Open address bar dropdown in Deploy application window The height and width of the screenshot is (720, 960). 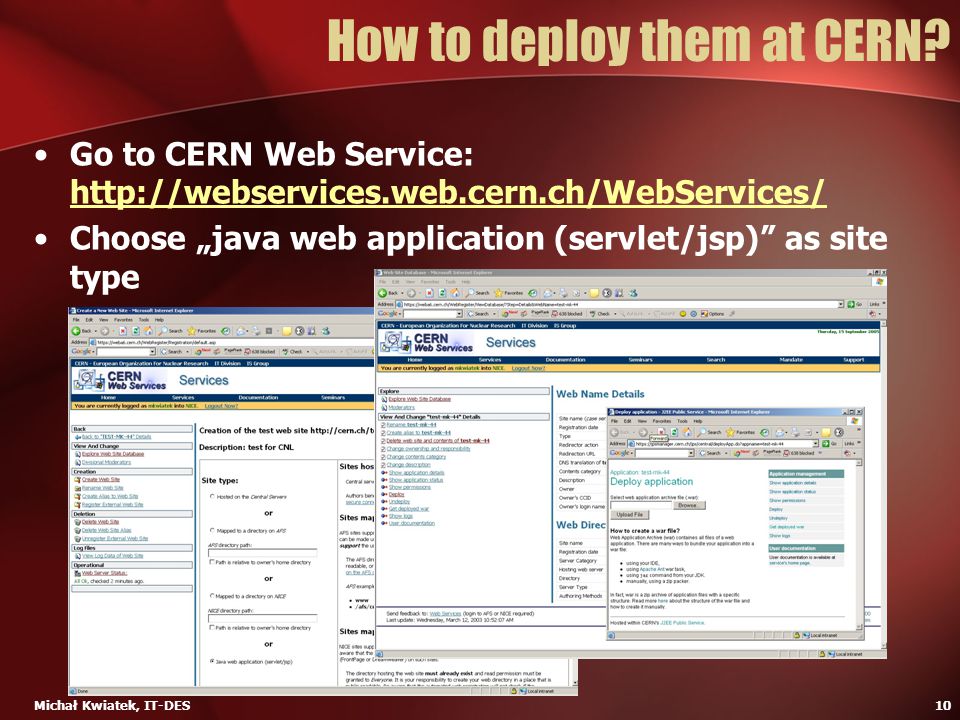[816, 443]
